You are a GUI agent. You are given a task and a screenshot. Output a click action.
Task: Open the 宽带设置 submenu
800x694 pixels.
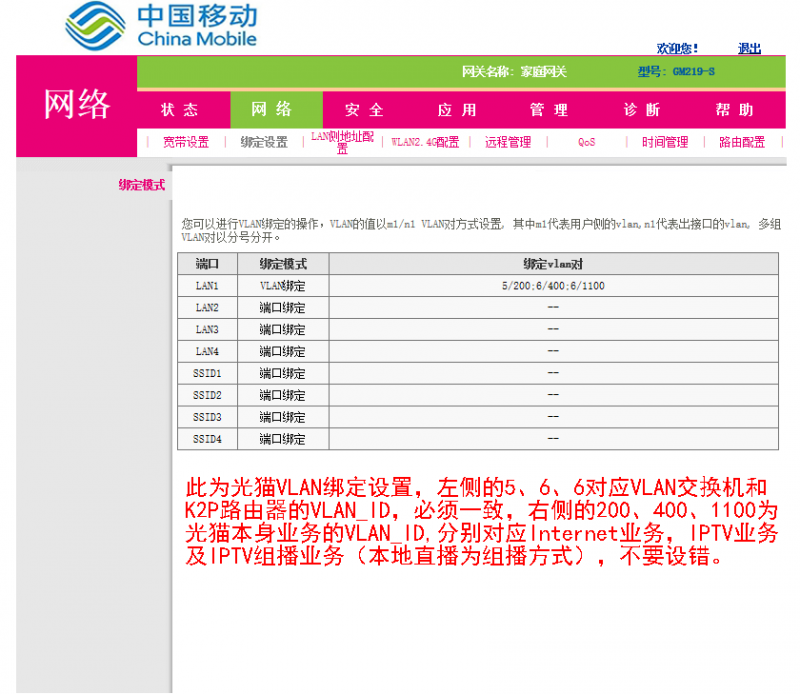186,143
